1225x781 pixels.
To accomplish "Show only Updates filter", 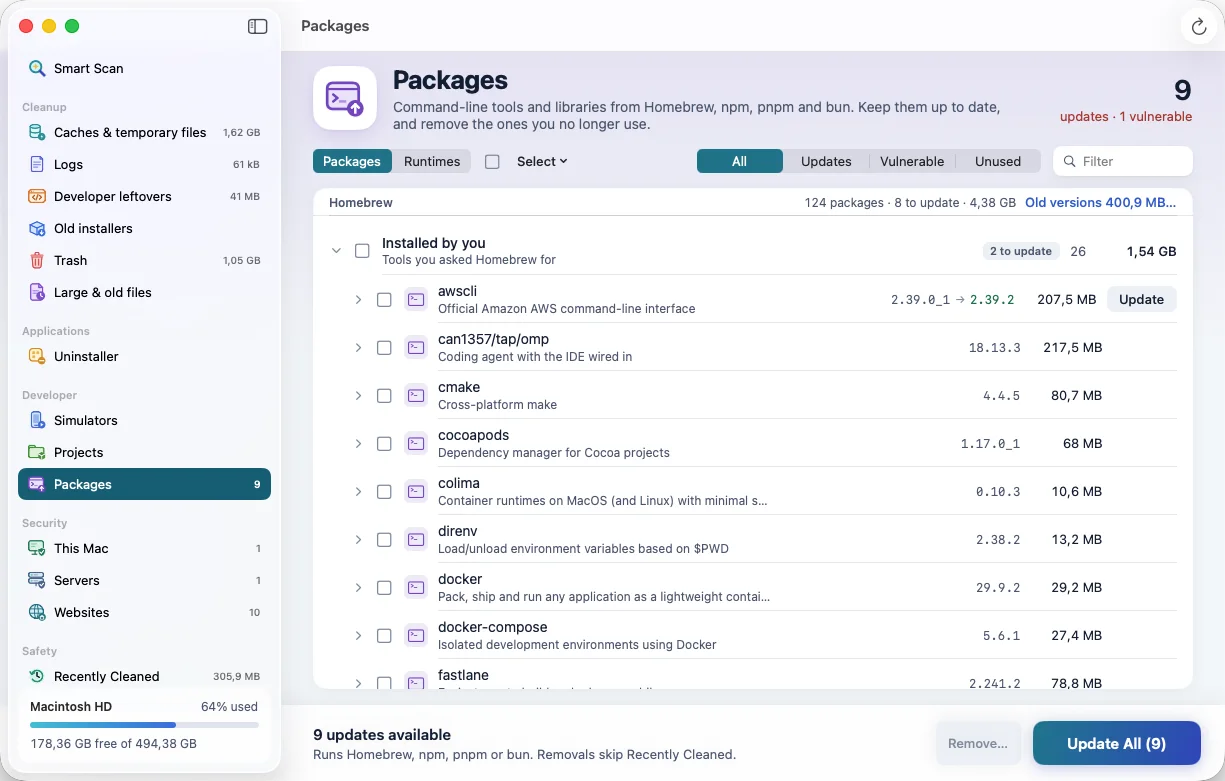I will pos(826,161).
